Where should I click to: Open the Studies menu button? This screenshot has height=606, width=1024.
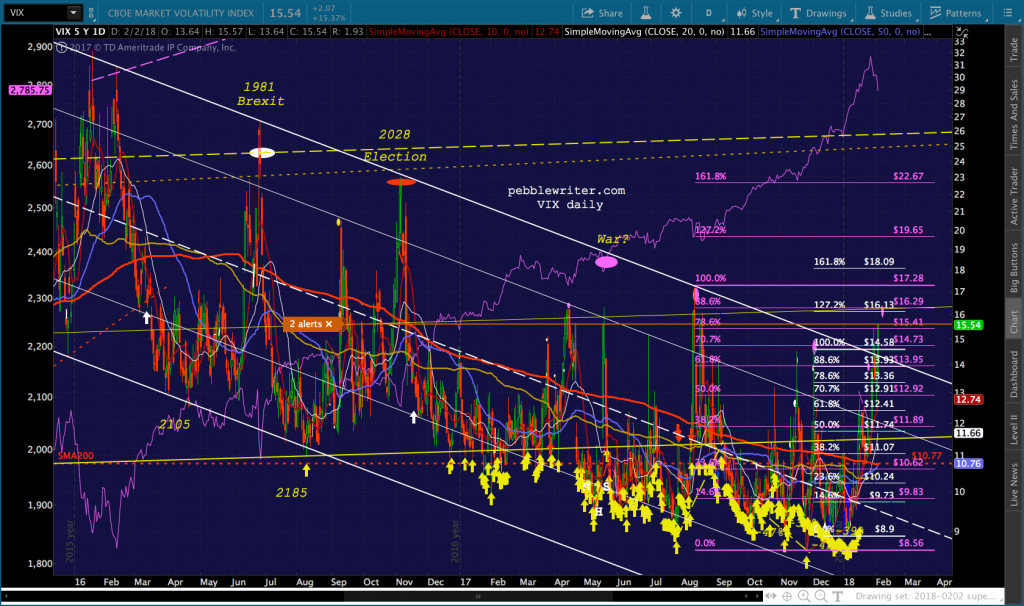pos(888,12)
